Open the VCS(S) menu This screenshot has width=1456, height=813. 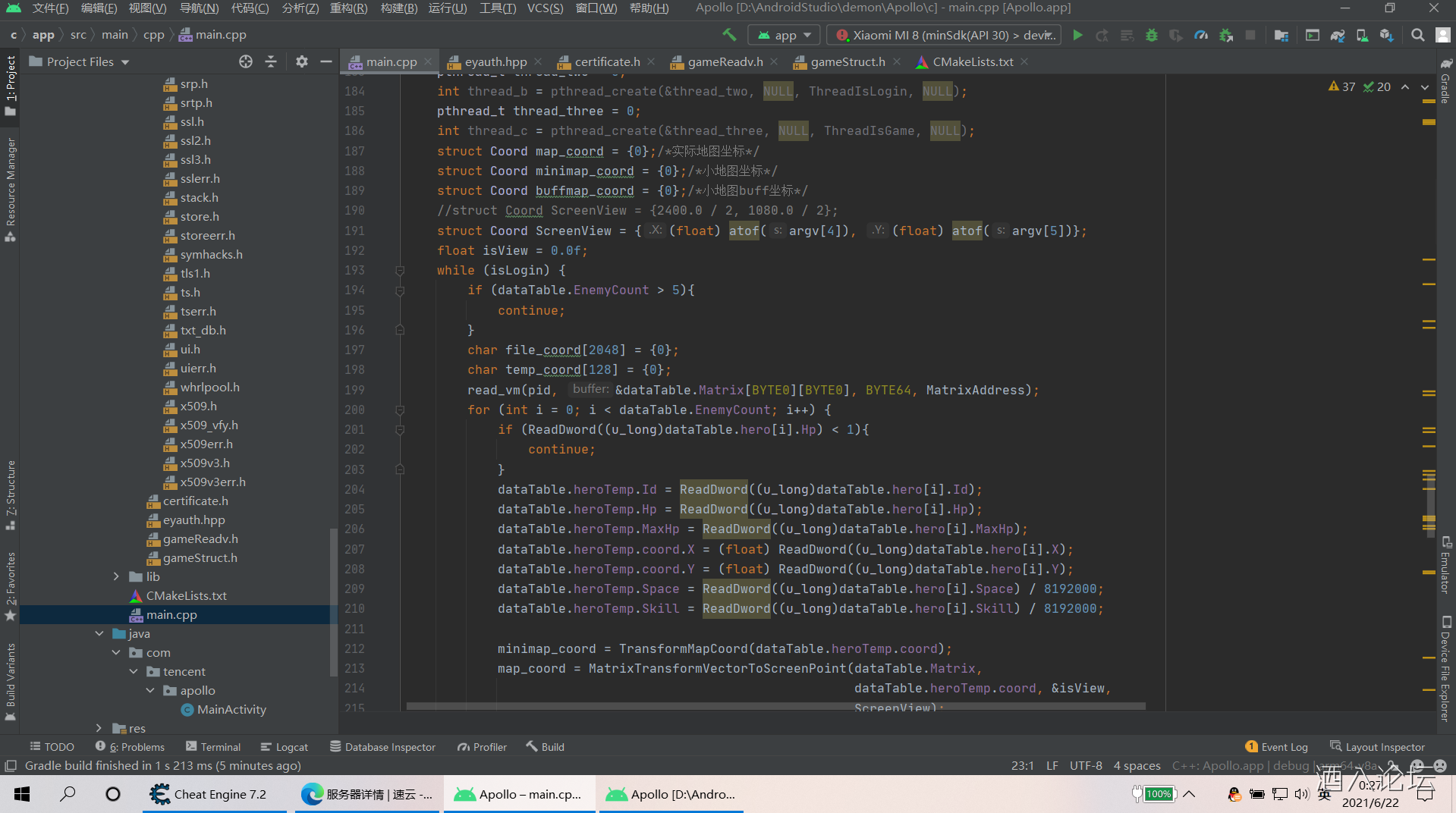pyautogui.click(x=545, y=8)
